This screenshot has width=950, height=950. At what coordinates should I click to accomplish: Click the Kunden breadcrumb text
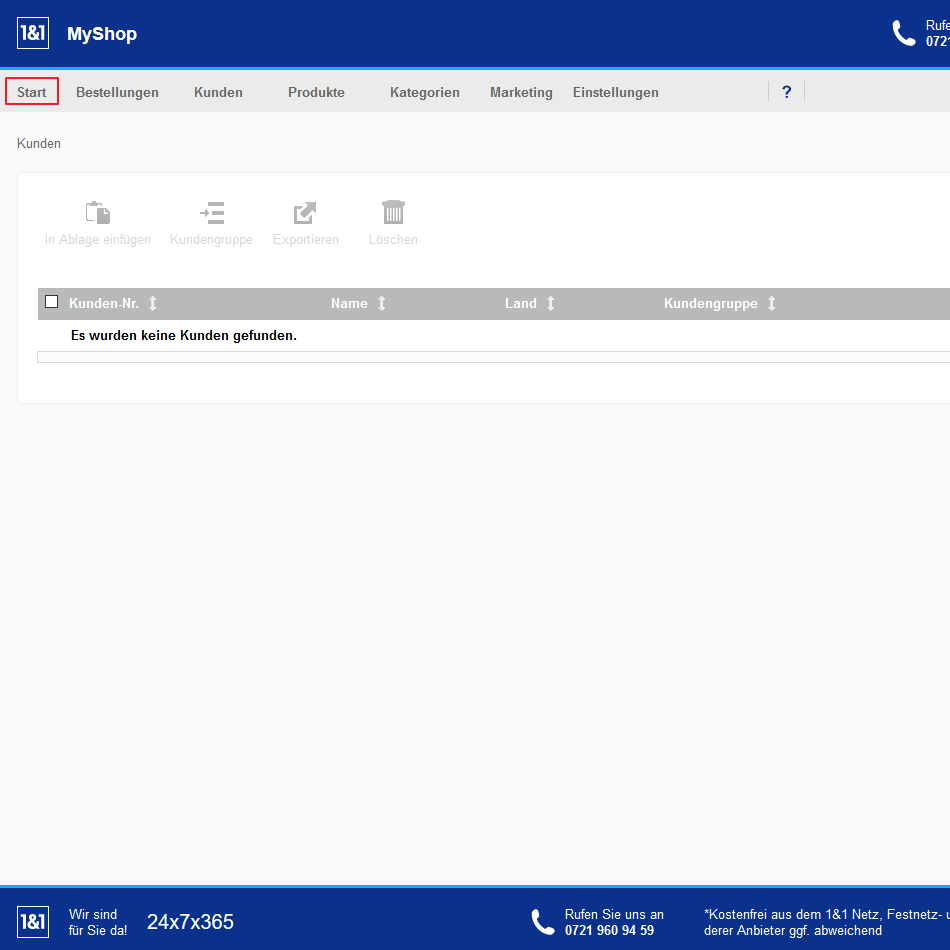39,144
